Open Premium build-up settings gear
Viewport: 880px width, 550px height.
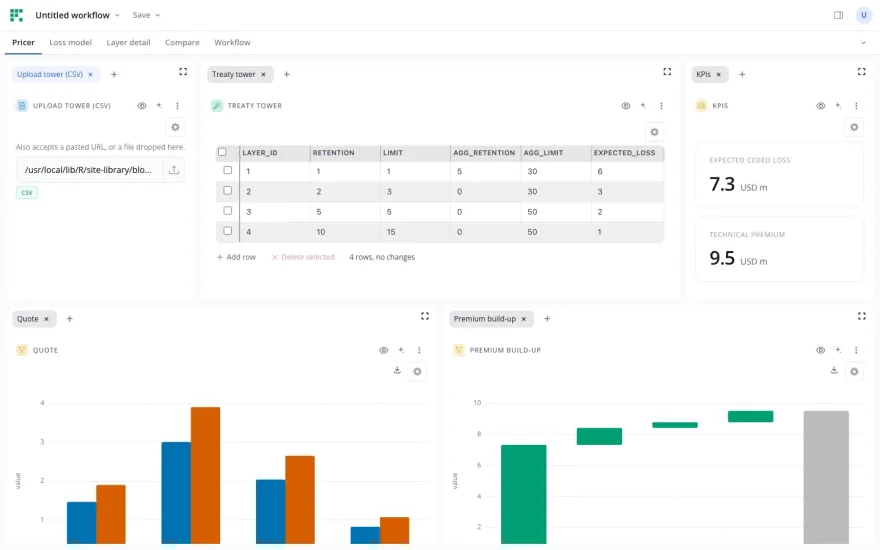[854, 372]
